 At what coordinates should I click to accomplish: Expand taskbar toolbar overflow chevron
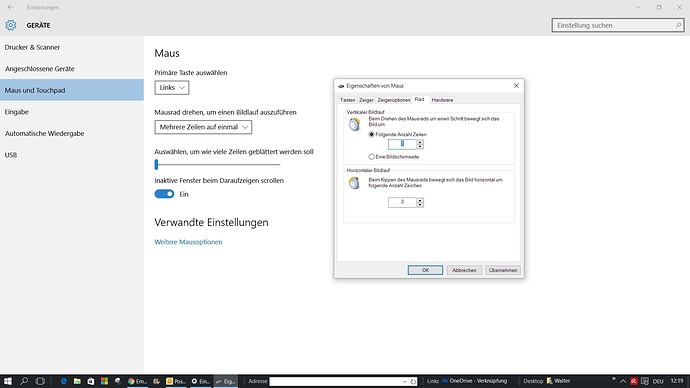613,379
